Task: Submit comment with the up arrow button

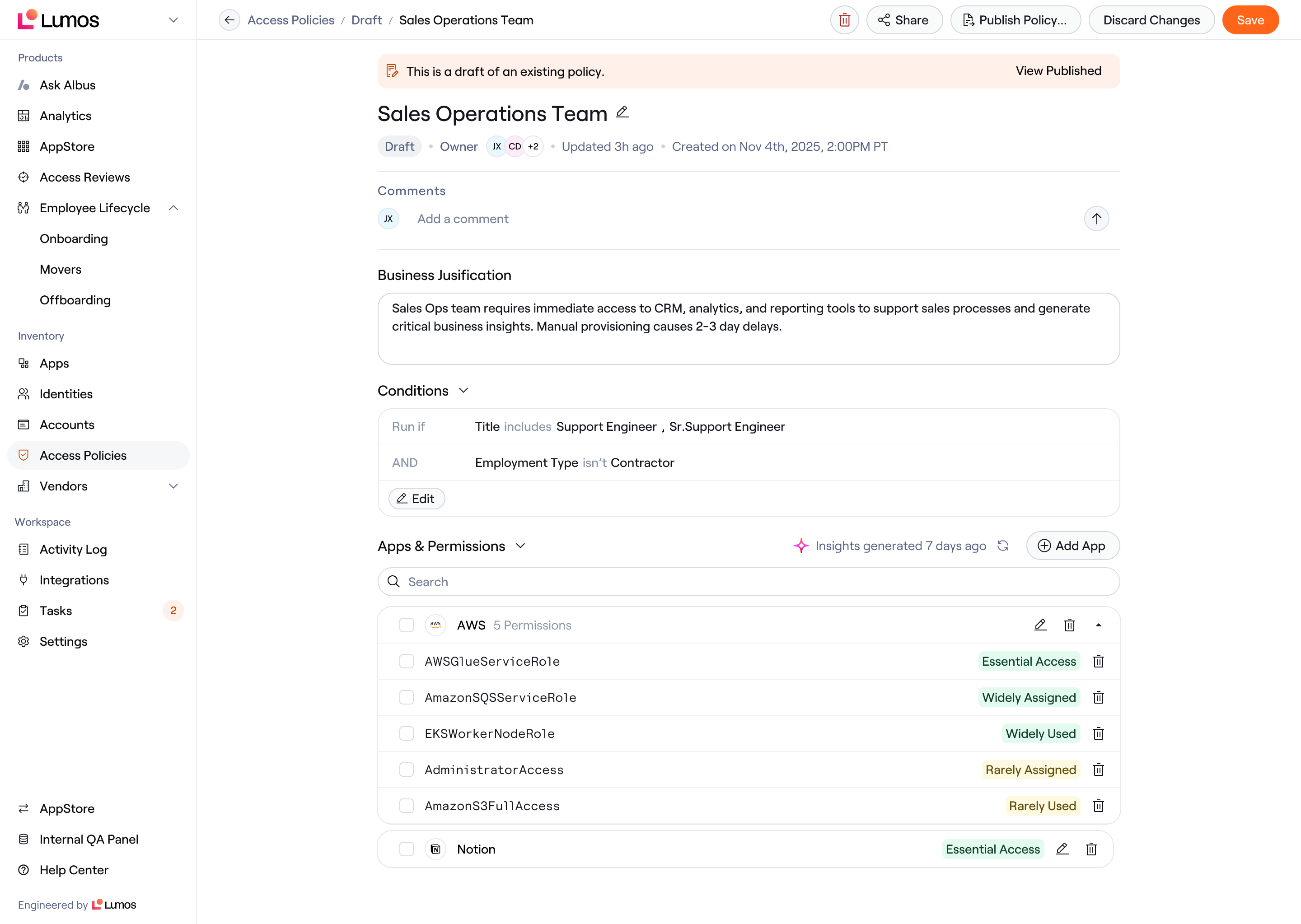Action: [1096, 219]
